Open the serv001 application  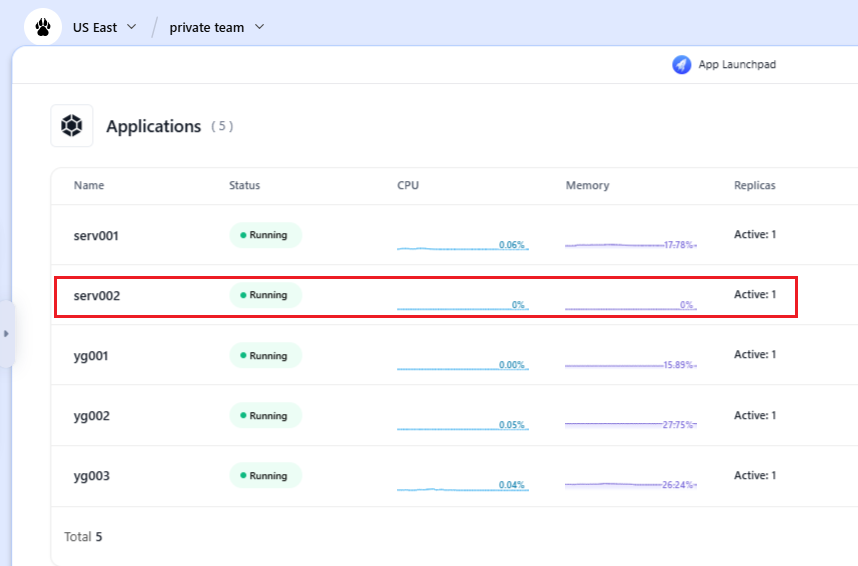96,236
